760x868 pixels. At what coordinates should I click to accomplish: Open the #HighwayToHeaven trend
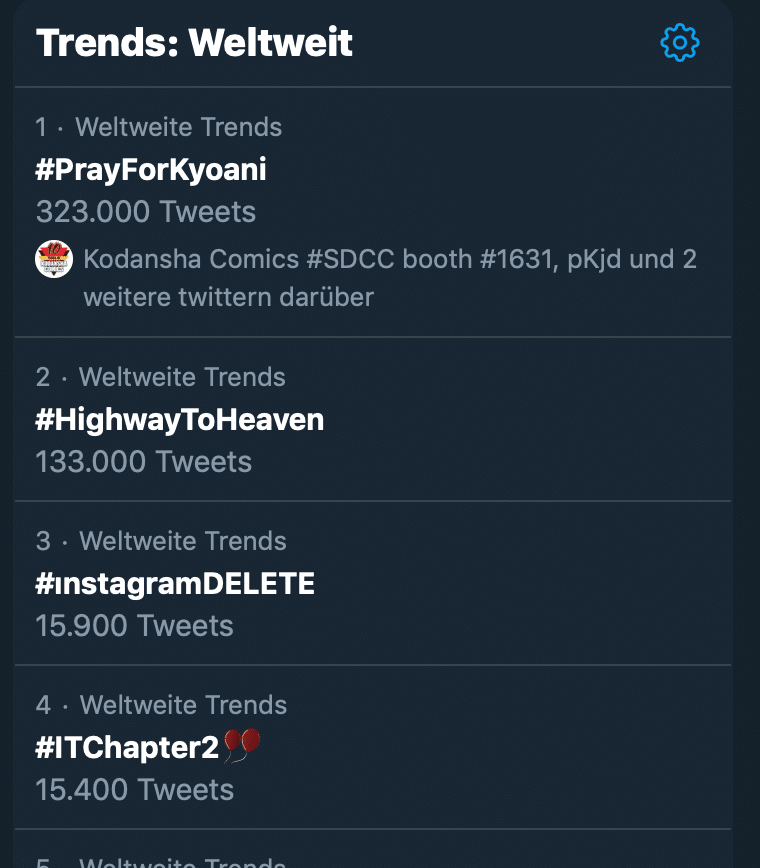point(180,420)
